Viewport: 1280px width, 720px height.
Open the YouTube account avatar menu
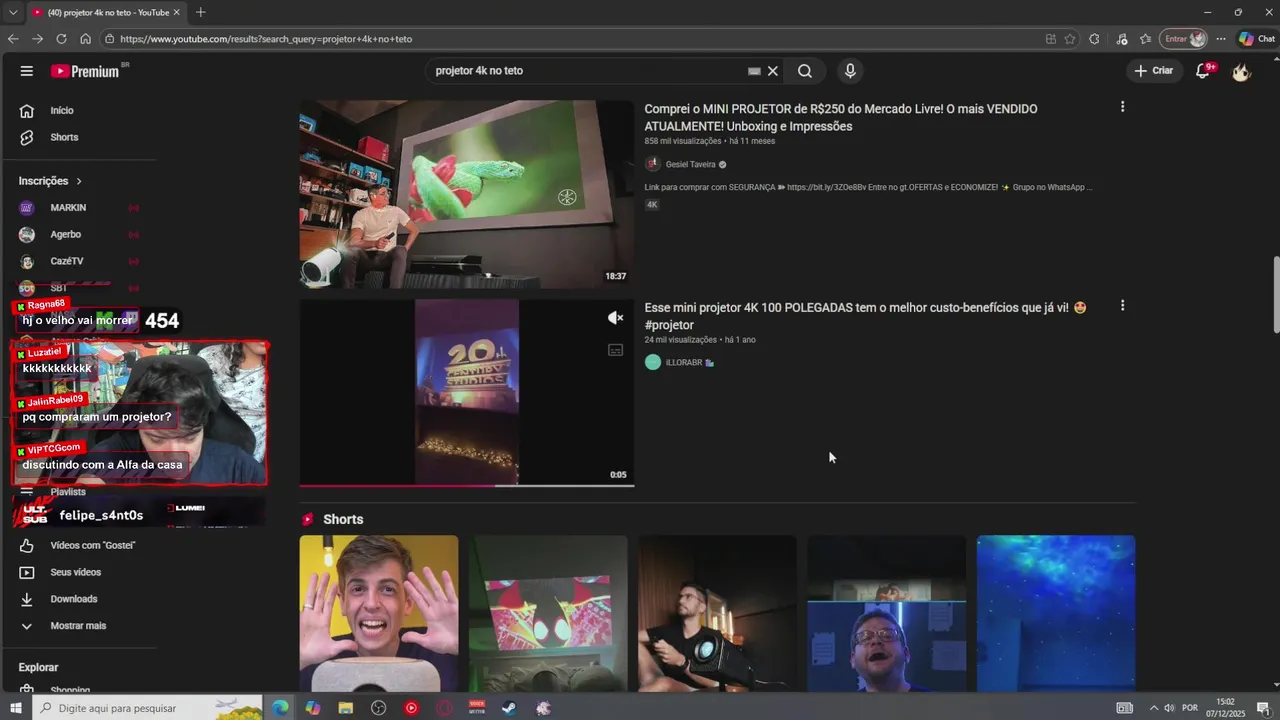pos(1241,71)
